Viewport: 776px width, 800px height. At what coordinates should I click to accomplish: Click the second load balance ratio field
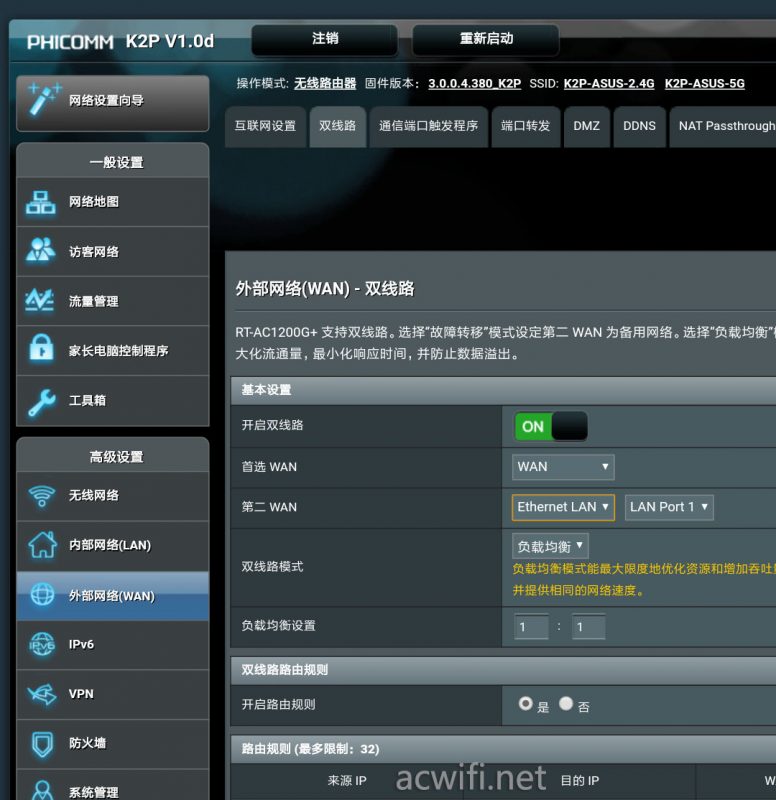[588, 627]
